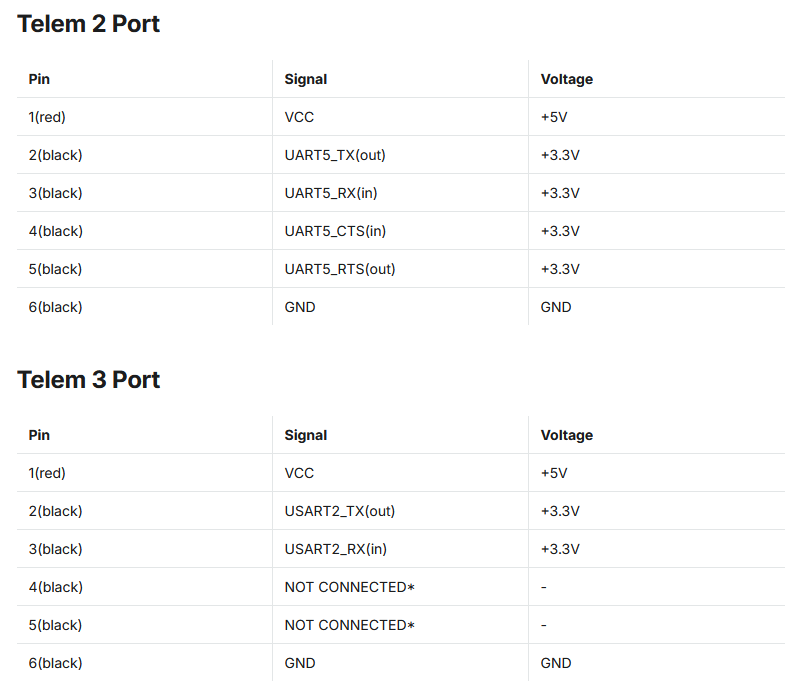The width and height of the screenshot is (799, 689).
Task: Select the +5V cell in Telem 2 table
Action: click(554, 117)
